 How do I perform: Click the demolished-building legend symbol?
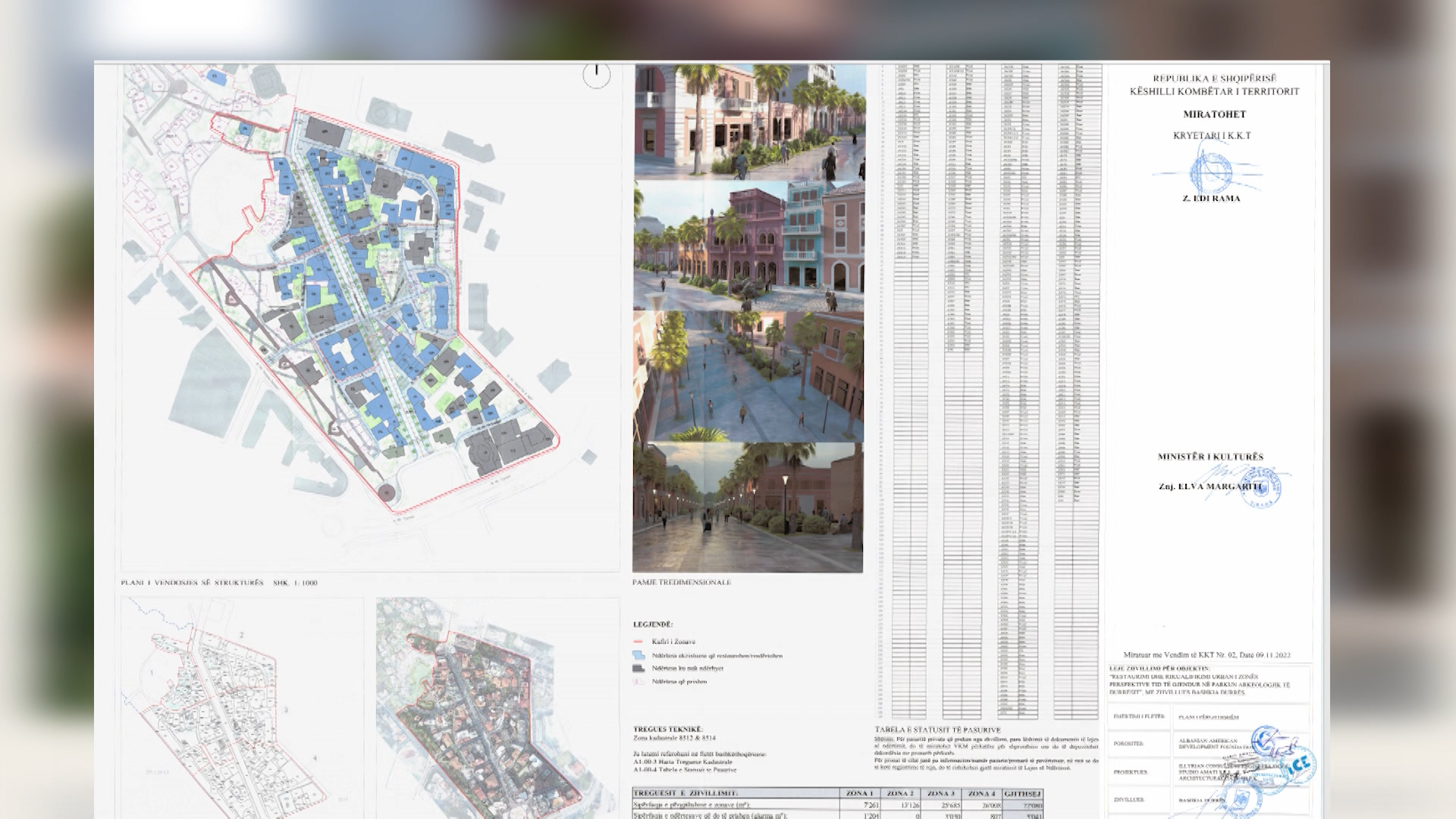pyautogui.click(x=639, y=682)
